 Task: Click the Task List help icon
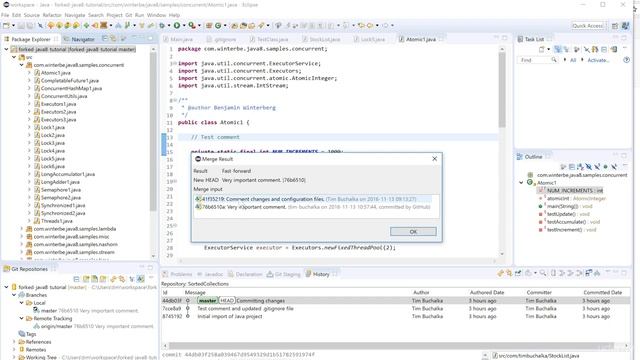tap(627, 60)
